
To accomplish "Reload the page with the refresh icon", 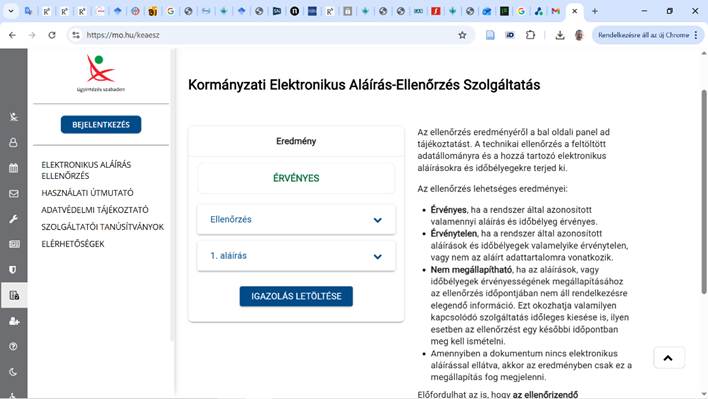I will (x=52, y=35).
